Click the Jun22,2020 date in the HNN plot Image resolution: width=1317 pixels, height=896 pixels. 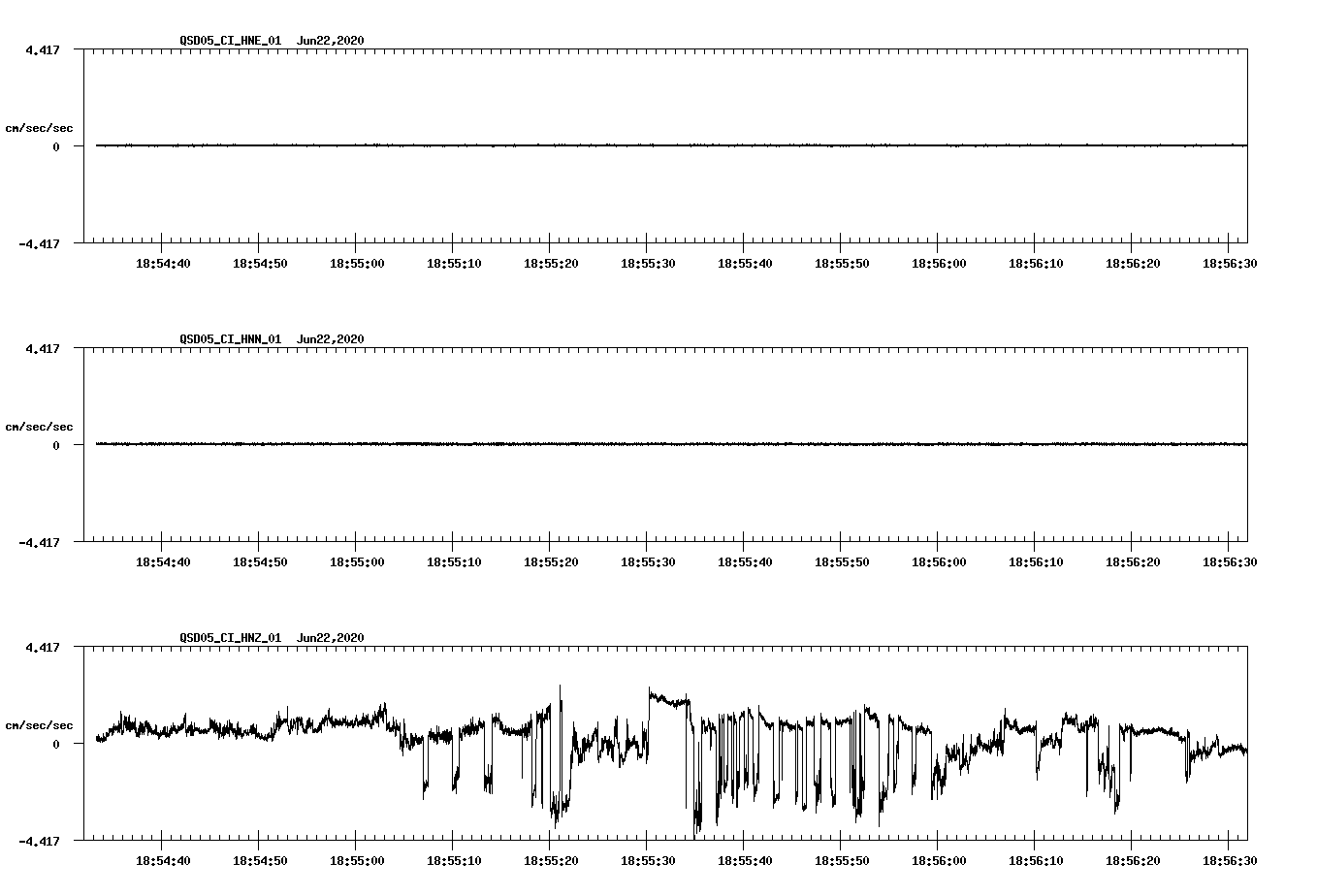tap(331, 339)
